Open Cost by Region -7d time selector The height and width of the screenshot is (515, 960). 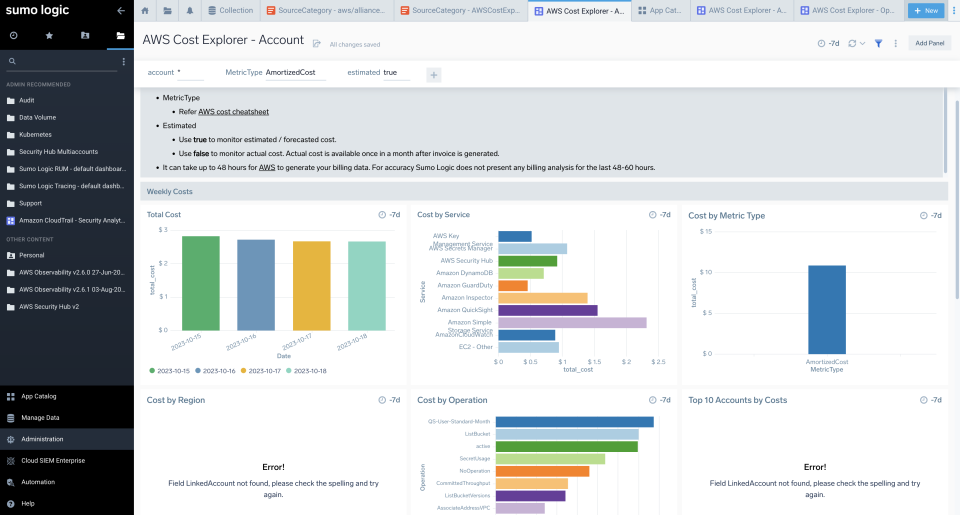click(x=389, y=400)
